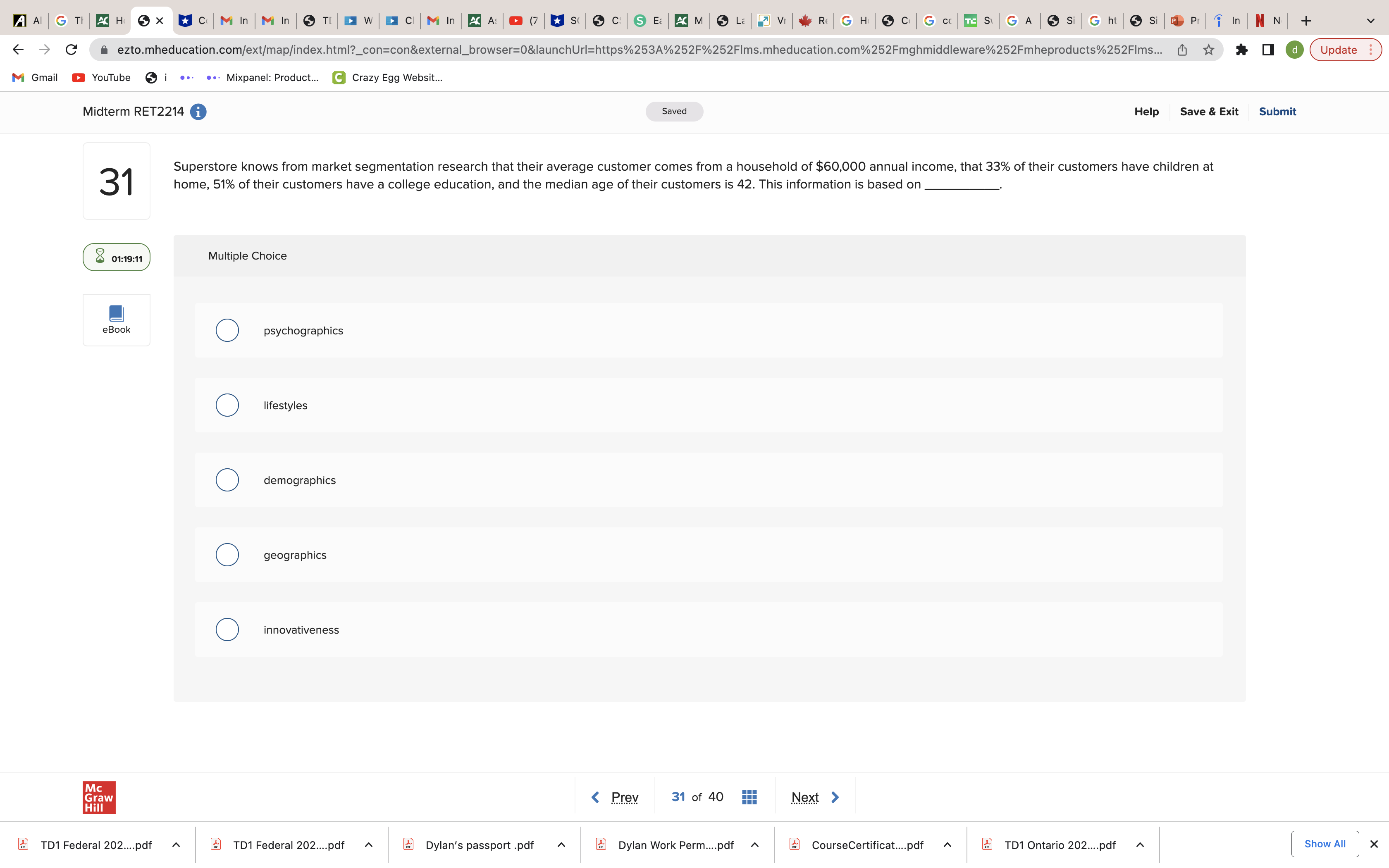Viewport: 1389px width, 868px height.
Task: Open the tab search chevron
Action: 1371,21
